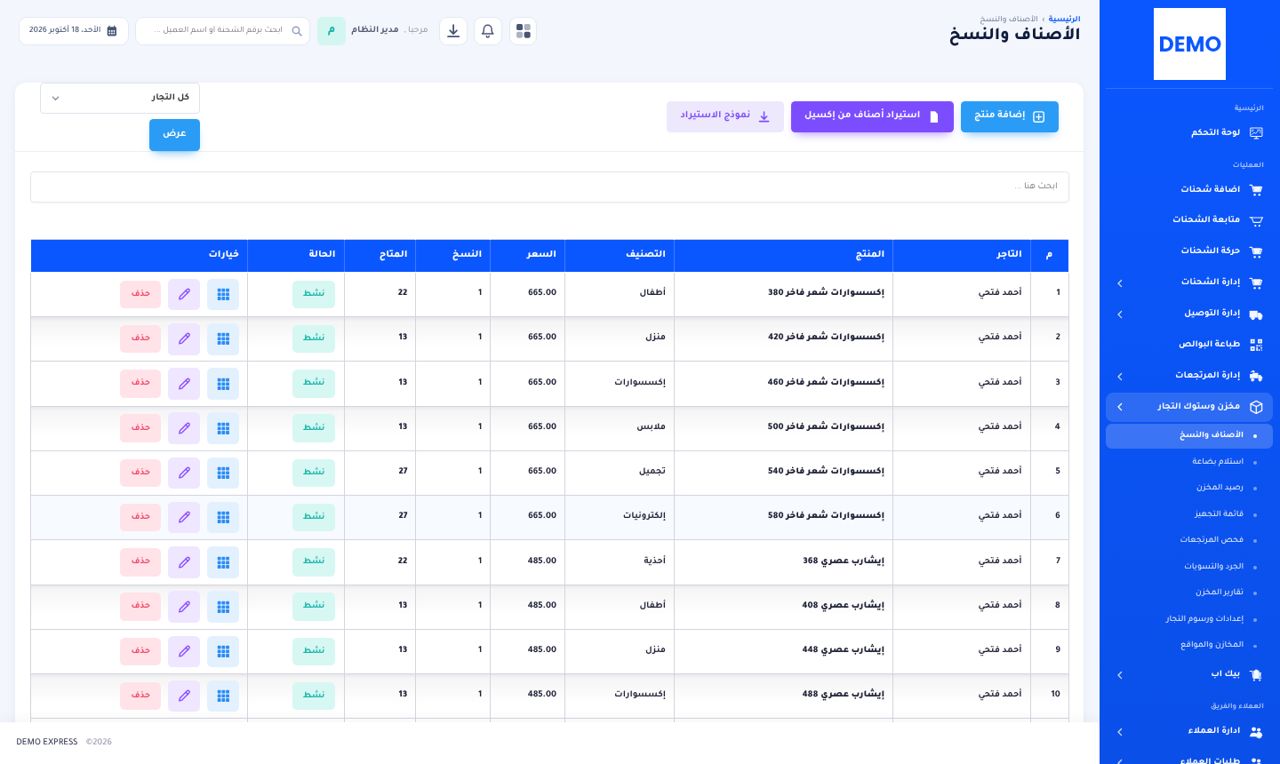Click the shipment number search field in header
Image resolution: width=1280 pixels, height=764 pixels.
(x=222, y=31)
